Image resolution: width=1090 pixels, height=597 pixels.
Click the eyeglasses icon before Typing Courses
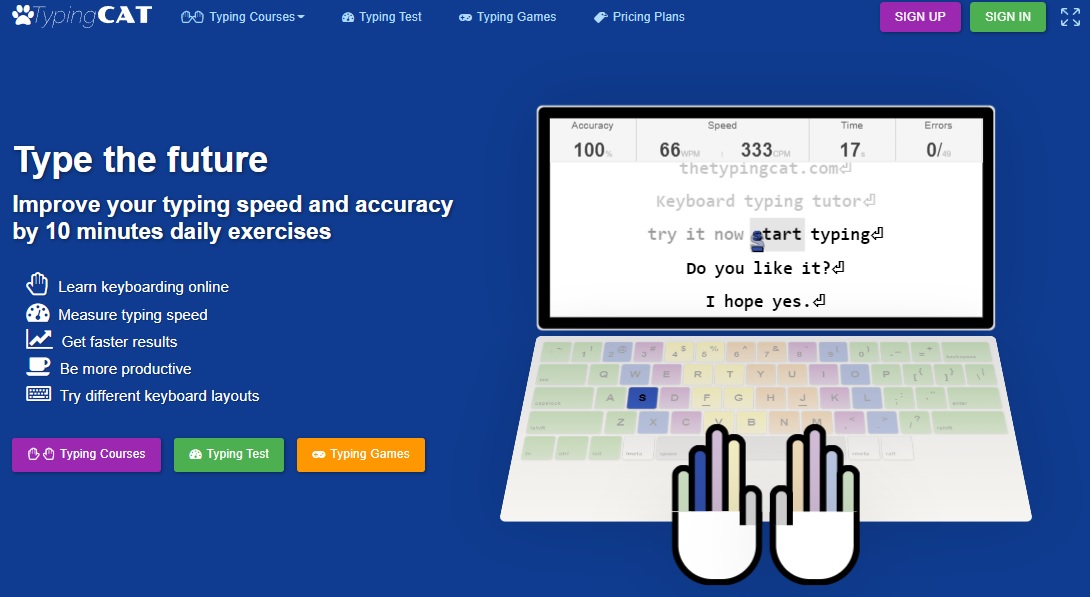pyautogui.click(x=192, y=17)
